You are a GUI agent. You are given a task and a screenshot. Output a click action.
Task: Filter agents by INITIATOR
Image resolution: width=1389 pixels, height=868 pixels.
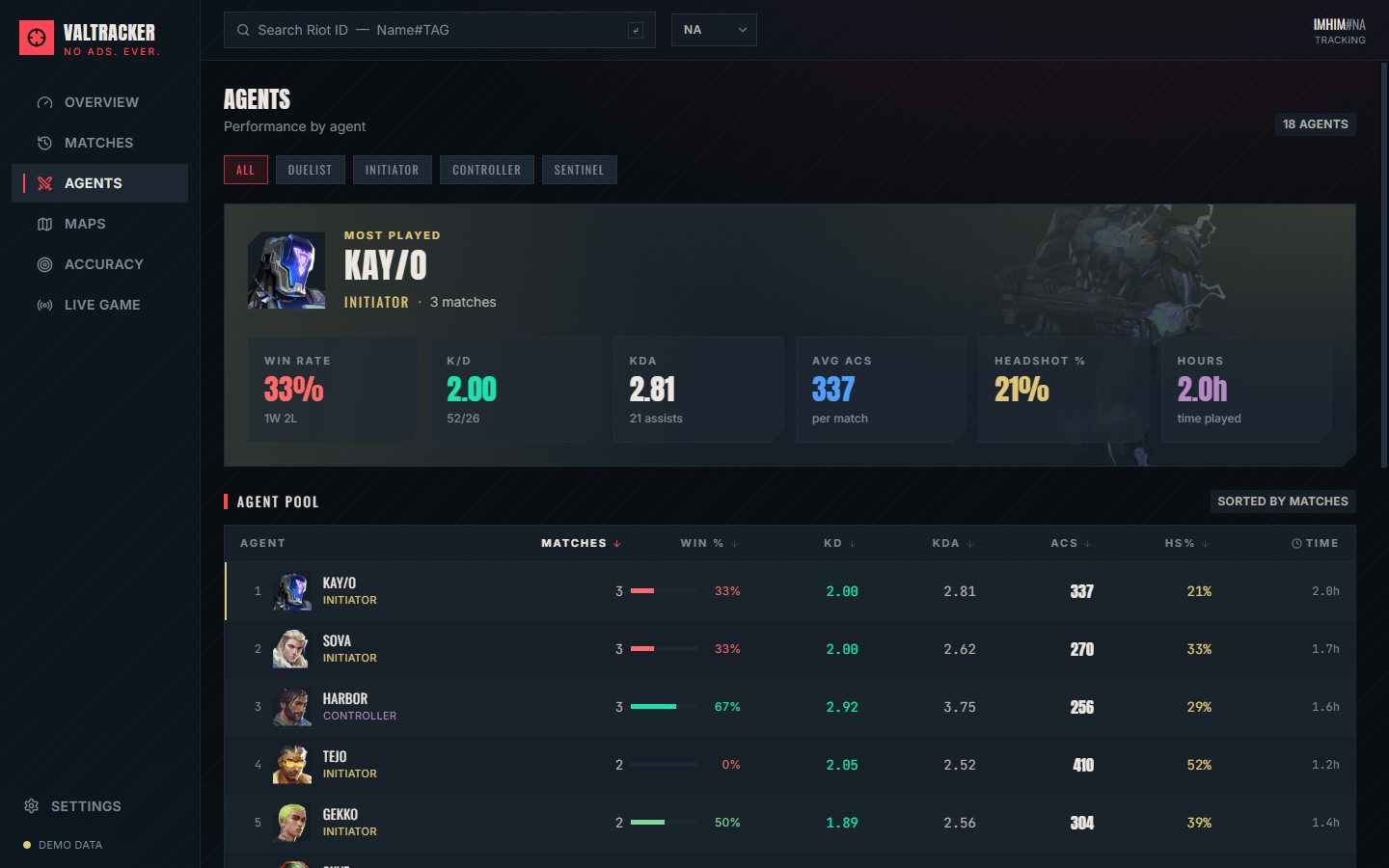[x=392, y=170]
